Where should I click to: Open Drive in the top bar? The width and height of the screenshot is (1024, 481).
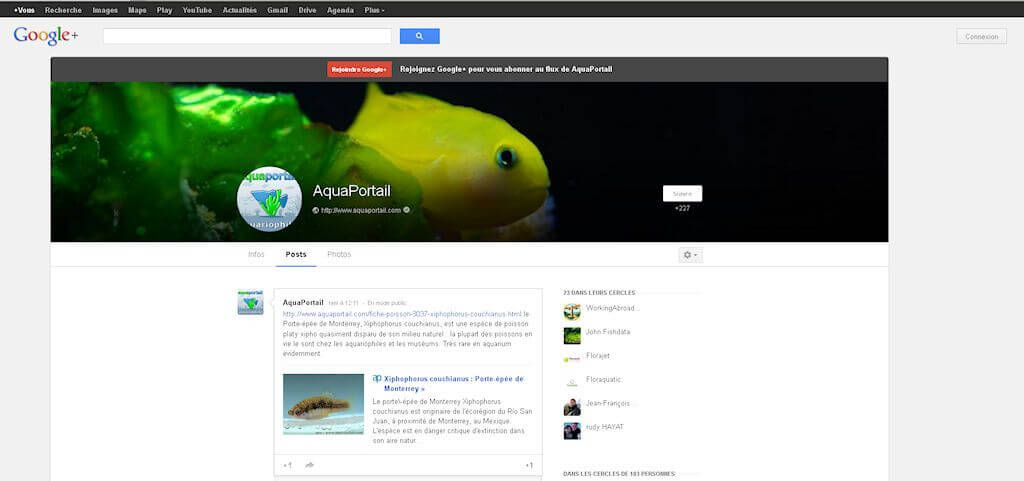pos(308,10)
